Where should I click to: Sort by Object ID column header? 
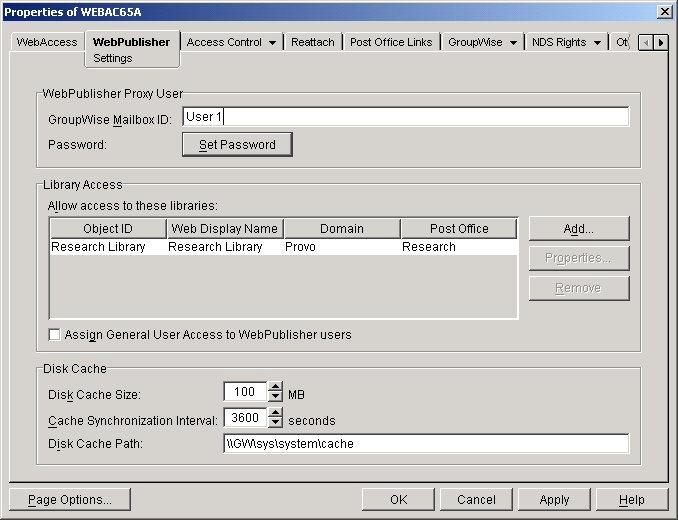[x=108, y=229]
